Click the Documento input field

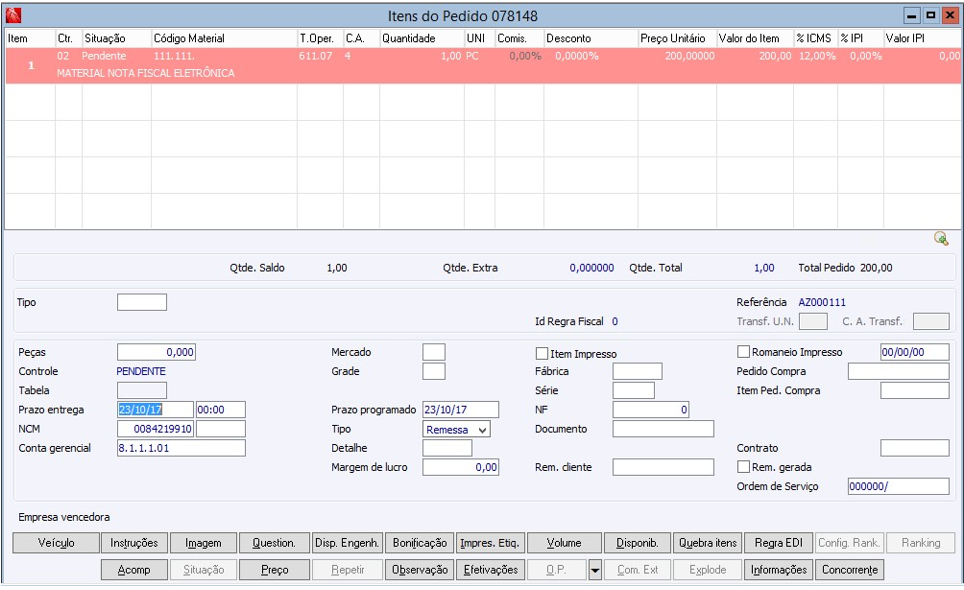tap(663, 428)
